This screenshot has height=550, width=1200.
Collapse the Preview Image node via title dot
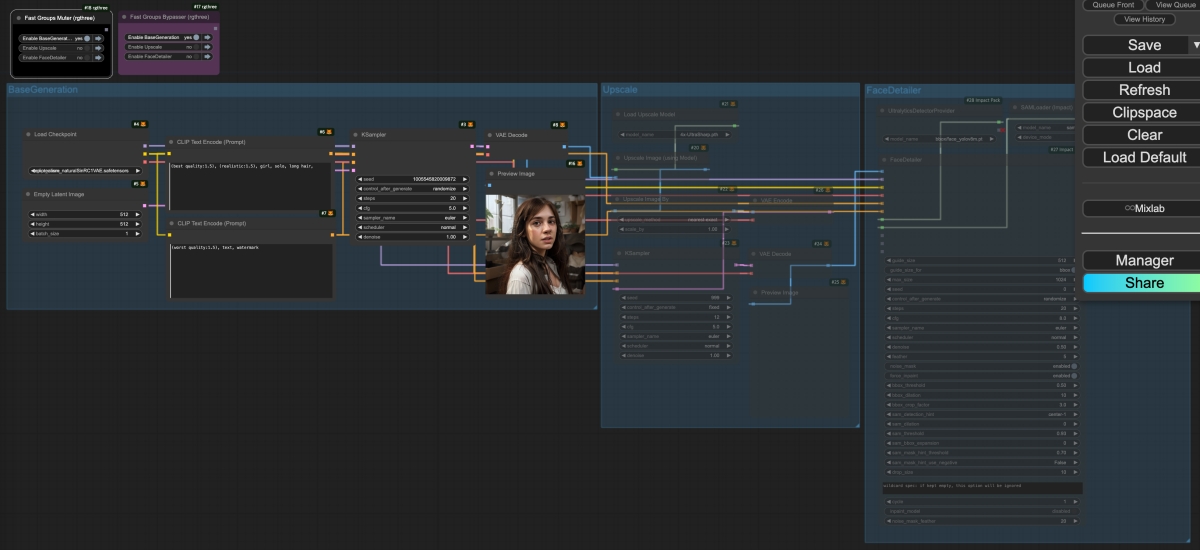pyautogui.click(x=492, y=174)
